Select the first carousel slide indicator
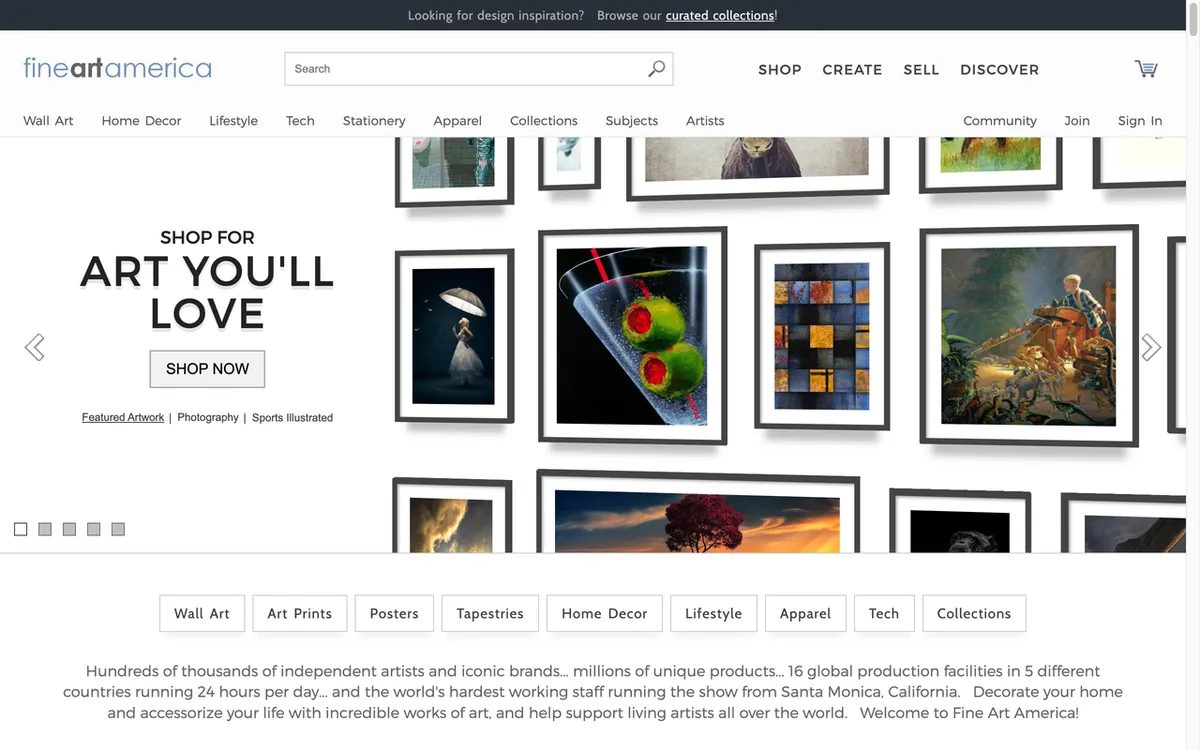 (21, 529)
